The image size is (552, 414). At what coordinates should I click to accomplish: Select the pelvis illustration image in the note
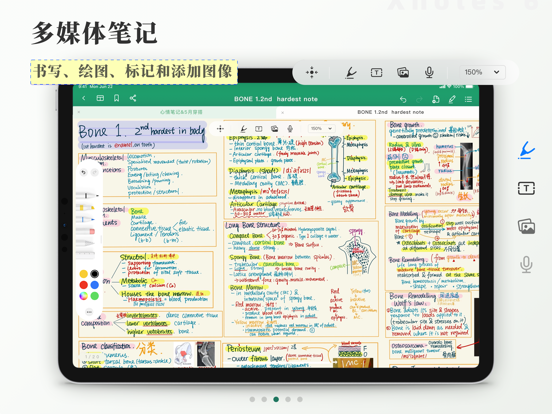(x=184, y=354)
